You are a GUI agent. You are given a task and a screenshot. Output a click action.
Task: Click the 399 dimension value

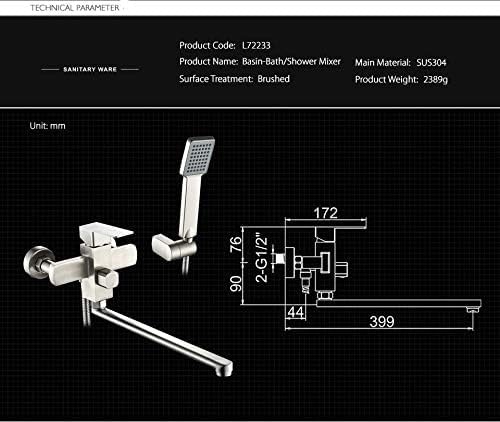tap(382, 322)
